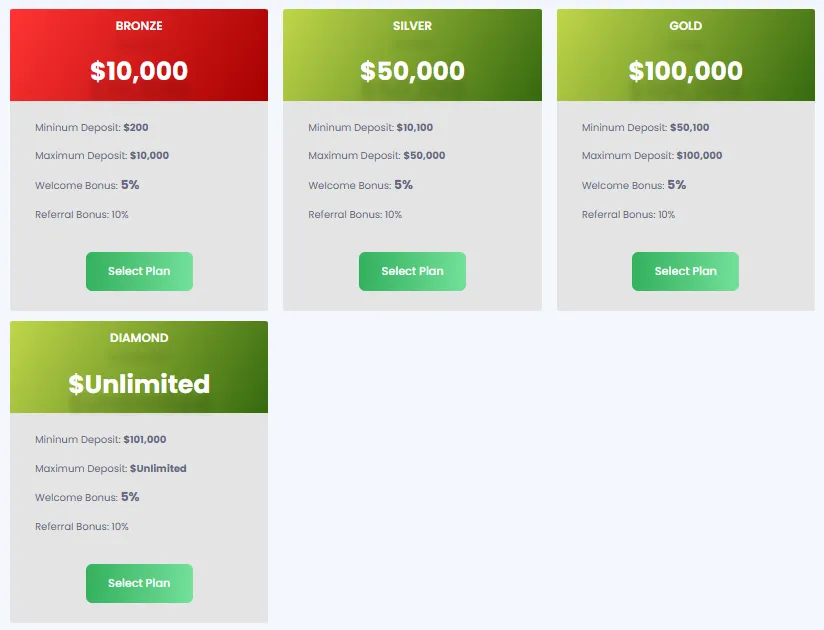This screenshot has height=630, width=824.
Task: Click the BRONZE plan header
Action: 139,26
